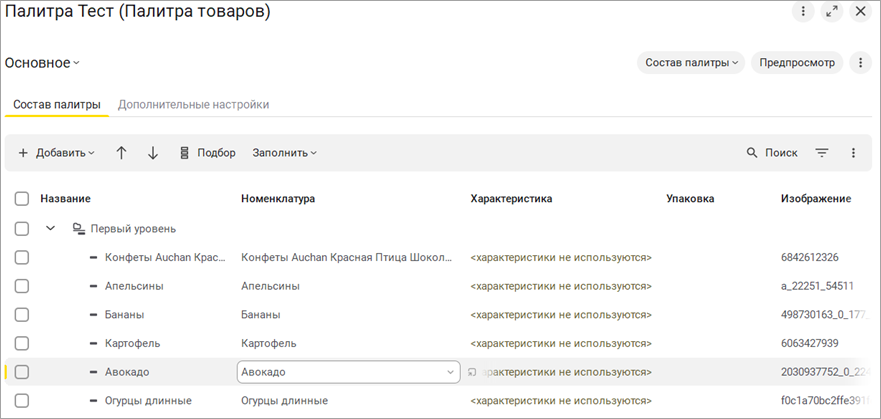The image size is (881, 419).
Task: Click the open-item icon in Авокадо's Характеристика cell
Action: point(472,372)
